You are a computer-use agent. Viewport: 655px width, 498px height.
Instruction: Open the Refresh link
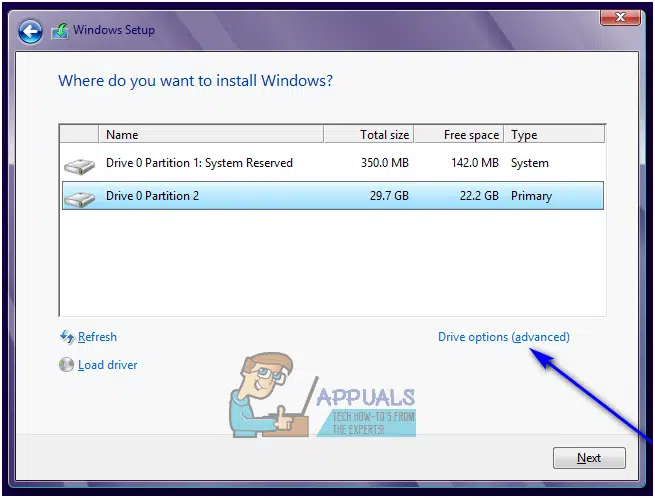coord(97,337)
